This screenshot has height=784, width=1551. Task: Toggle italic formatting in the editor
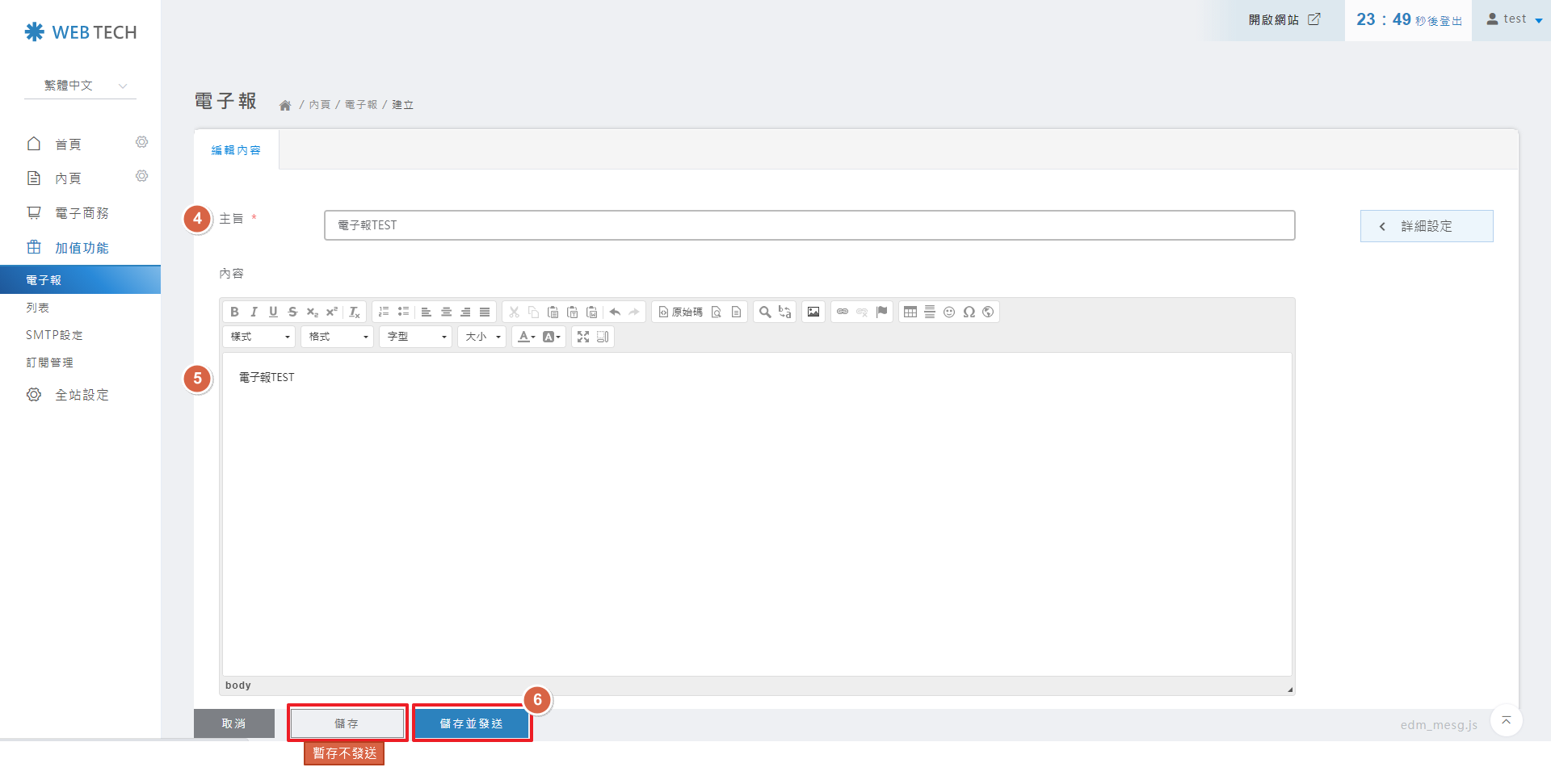coord(254,312)
